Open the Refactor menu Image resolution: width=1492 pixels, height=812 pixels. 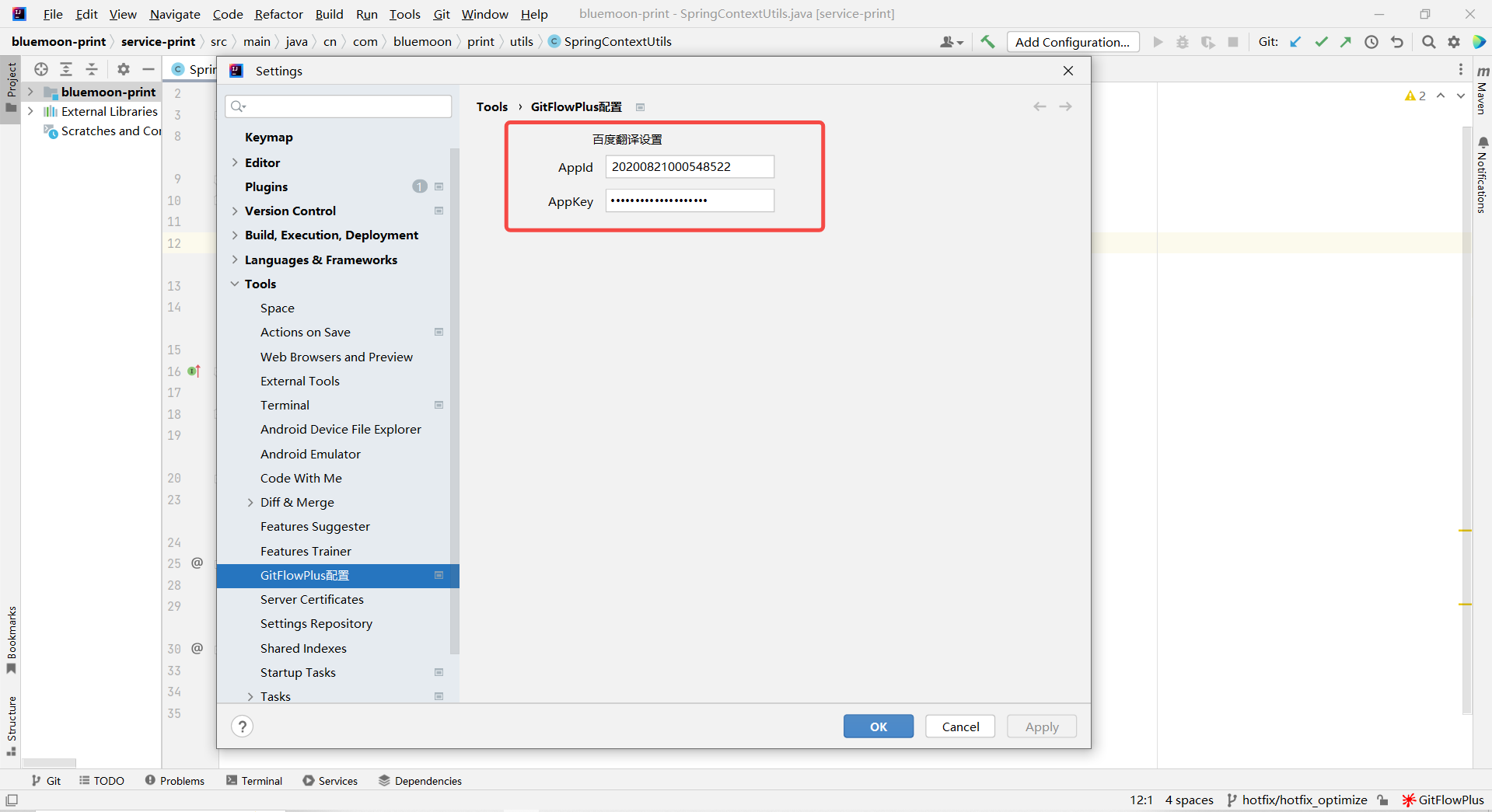click(278, 14)
